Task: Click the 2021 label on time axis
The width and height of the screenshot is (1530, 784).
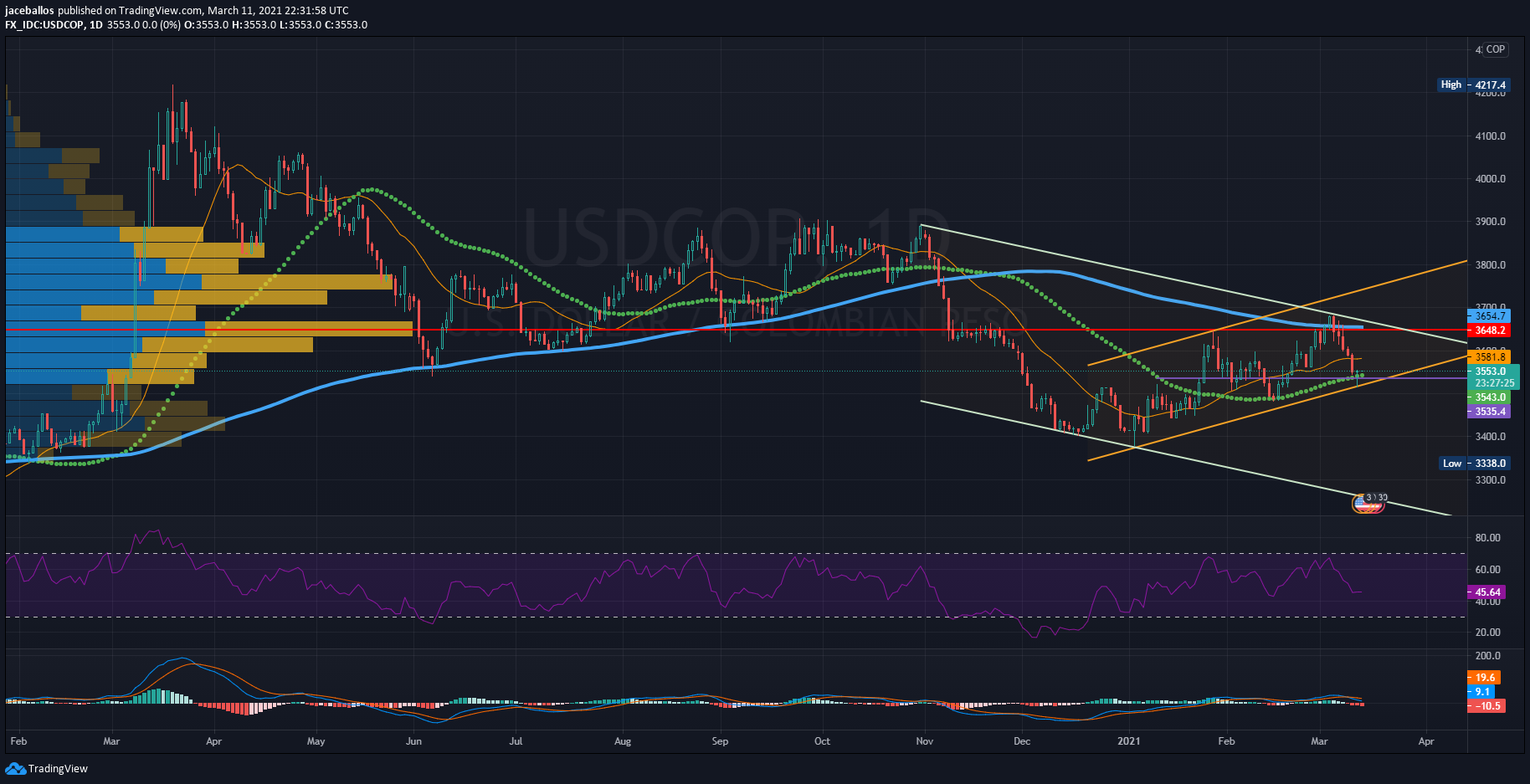Action: point(1128,741)
